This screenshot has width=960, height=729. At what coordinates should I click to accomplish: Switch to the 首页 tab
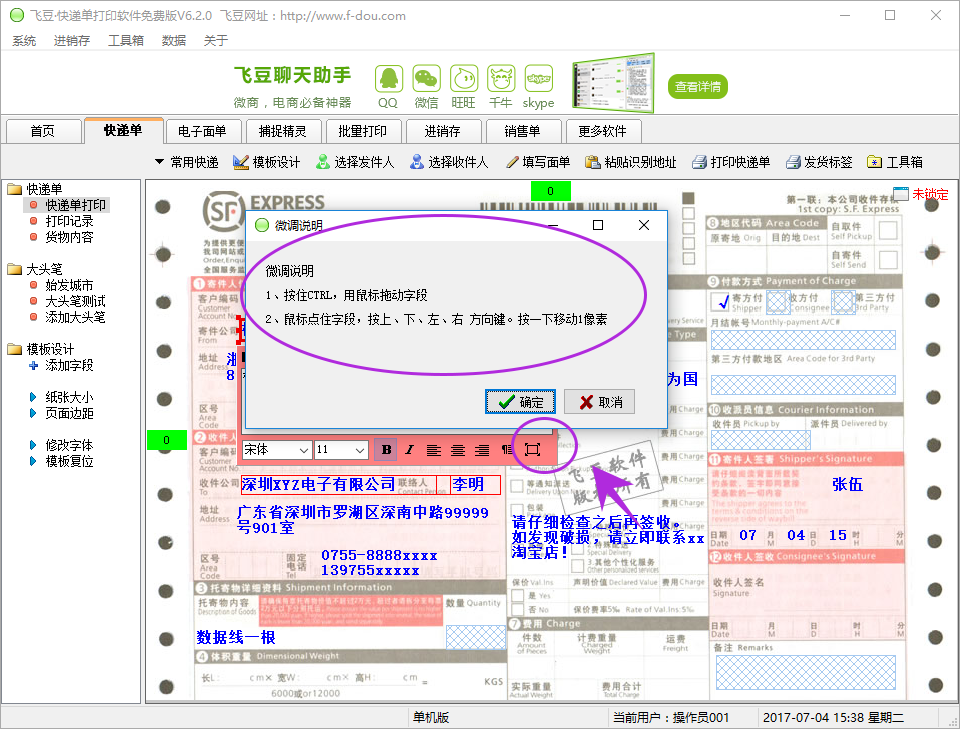tap(43, 131)
